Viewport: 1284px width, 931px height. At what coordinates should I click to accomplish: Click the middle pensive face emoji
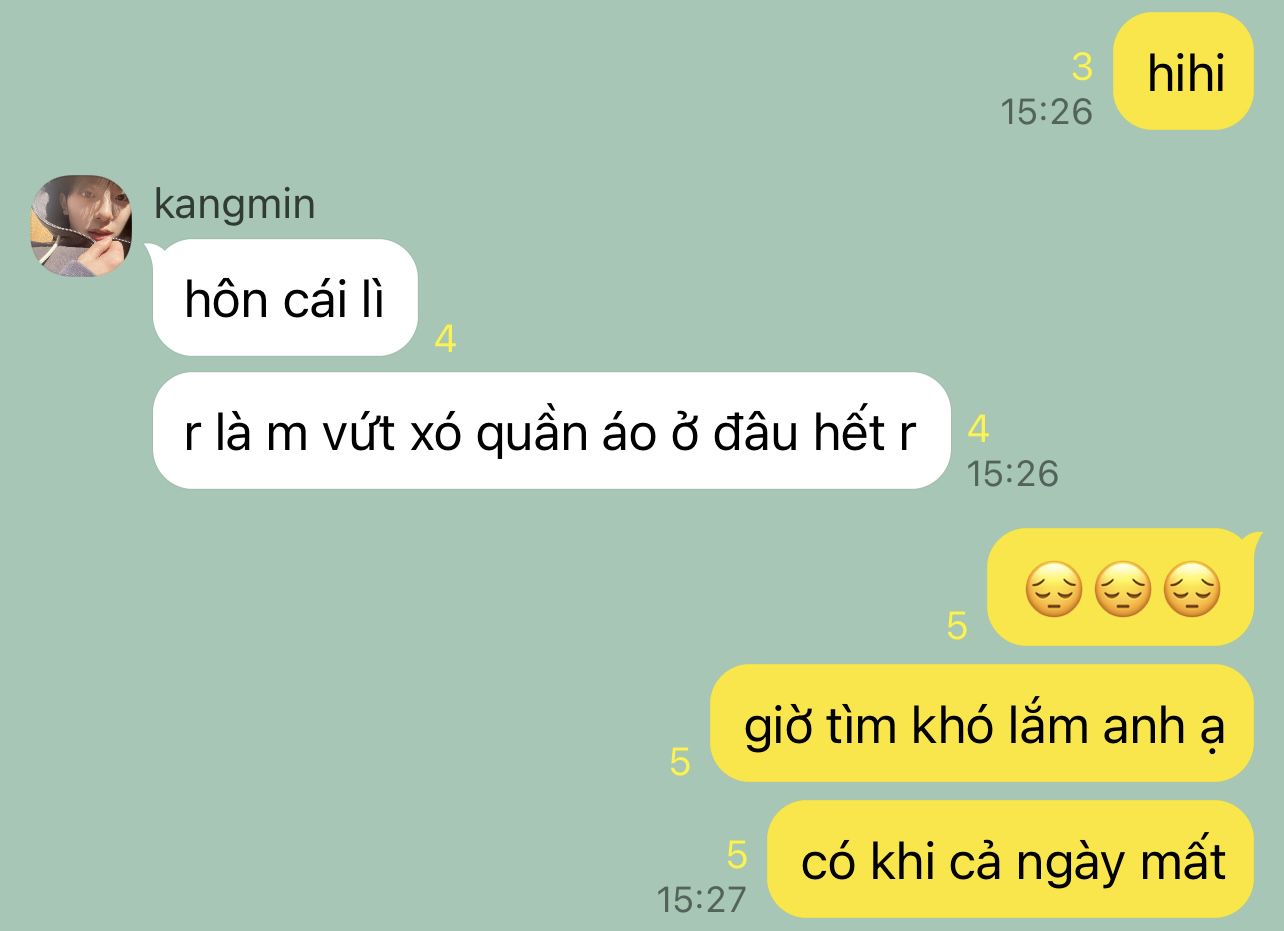click(x=1123, y=589)
